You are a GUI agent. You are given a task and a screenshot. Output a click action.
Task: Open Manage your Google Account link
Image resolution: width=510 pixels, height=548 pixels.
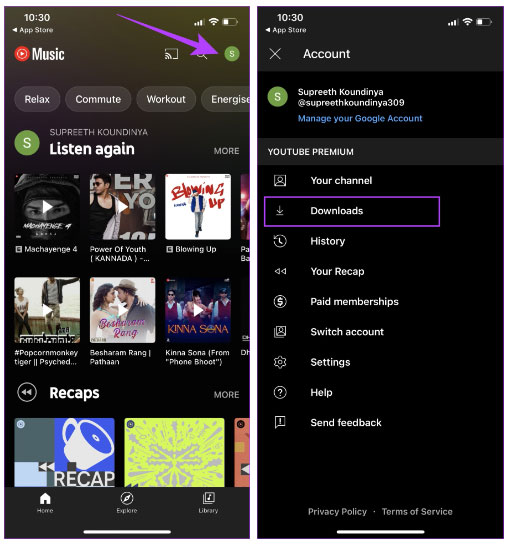(360, 118)
